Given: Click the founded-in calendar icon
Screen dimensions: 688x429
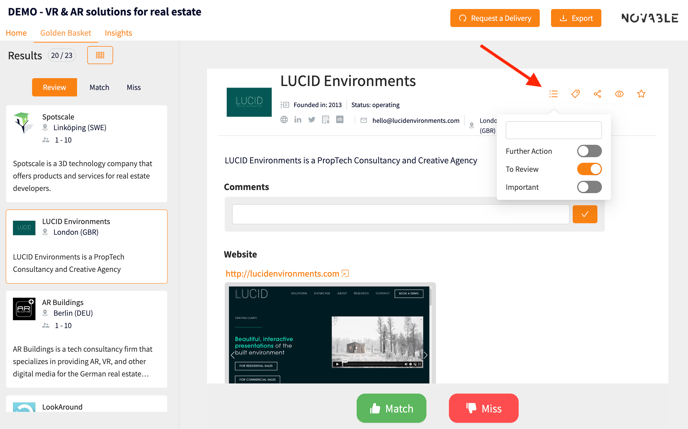Looking at the screenshot, I should coord(285,105).
